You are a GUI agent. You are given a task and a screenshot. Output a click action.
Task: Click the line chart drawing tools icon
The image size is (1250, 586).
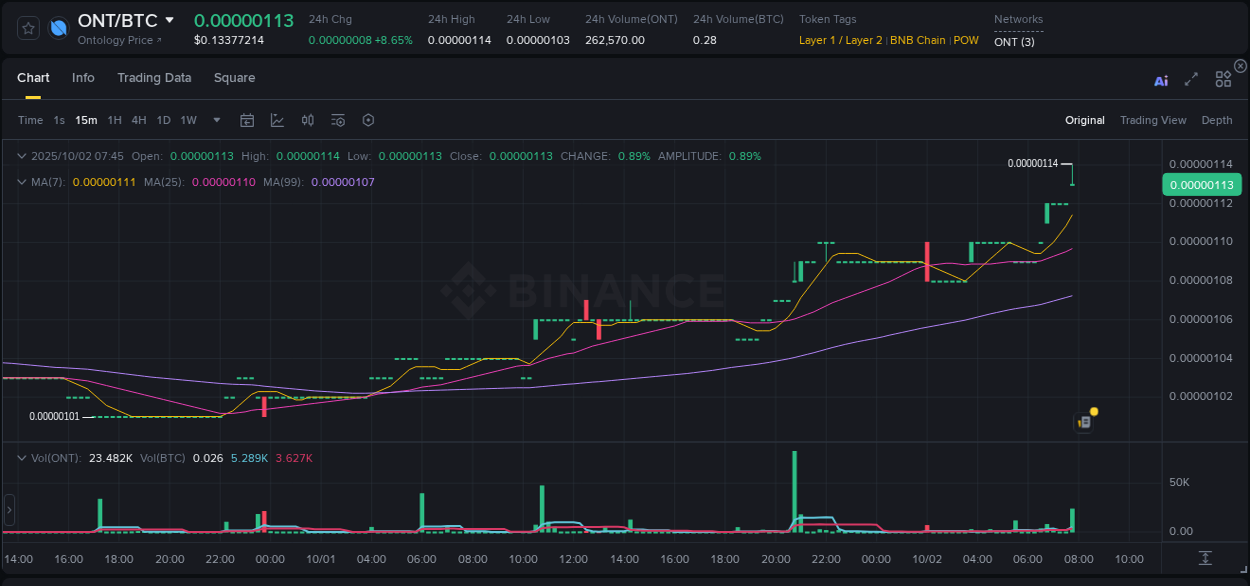pos(277,120)
